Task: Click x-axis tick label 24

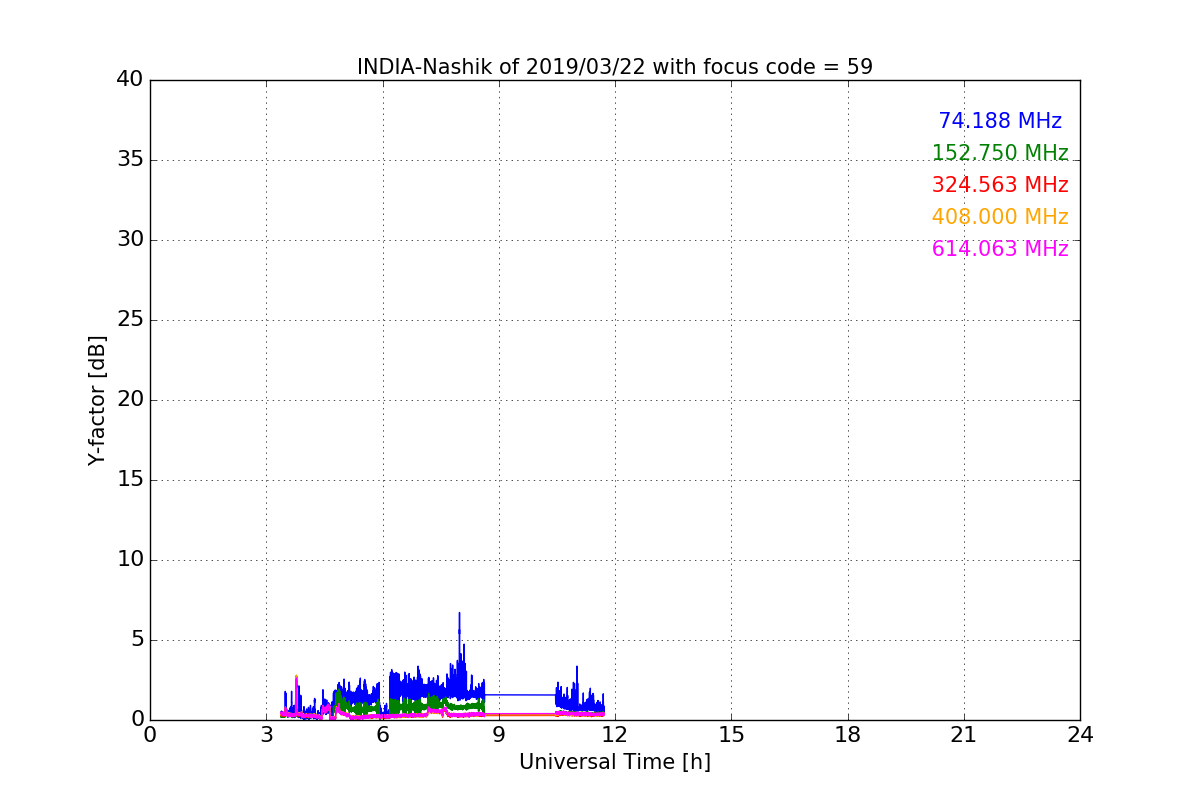Action: (1080, 735)
